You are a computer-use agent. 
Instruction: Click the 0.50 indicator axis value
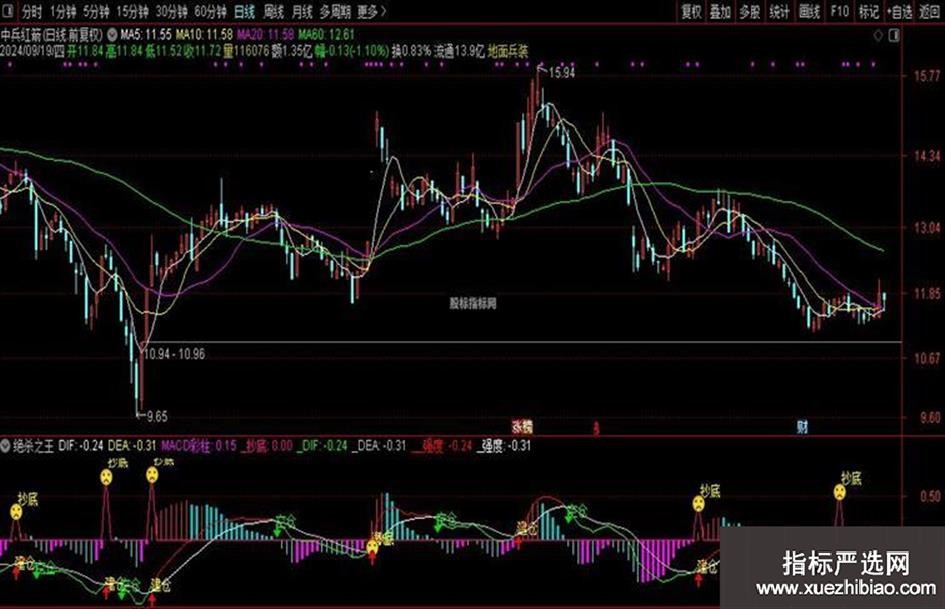tap(930, 496)
